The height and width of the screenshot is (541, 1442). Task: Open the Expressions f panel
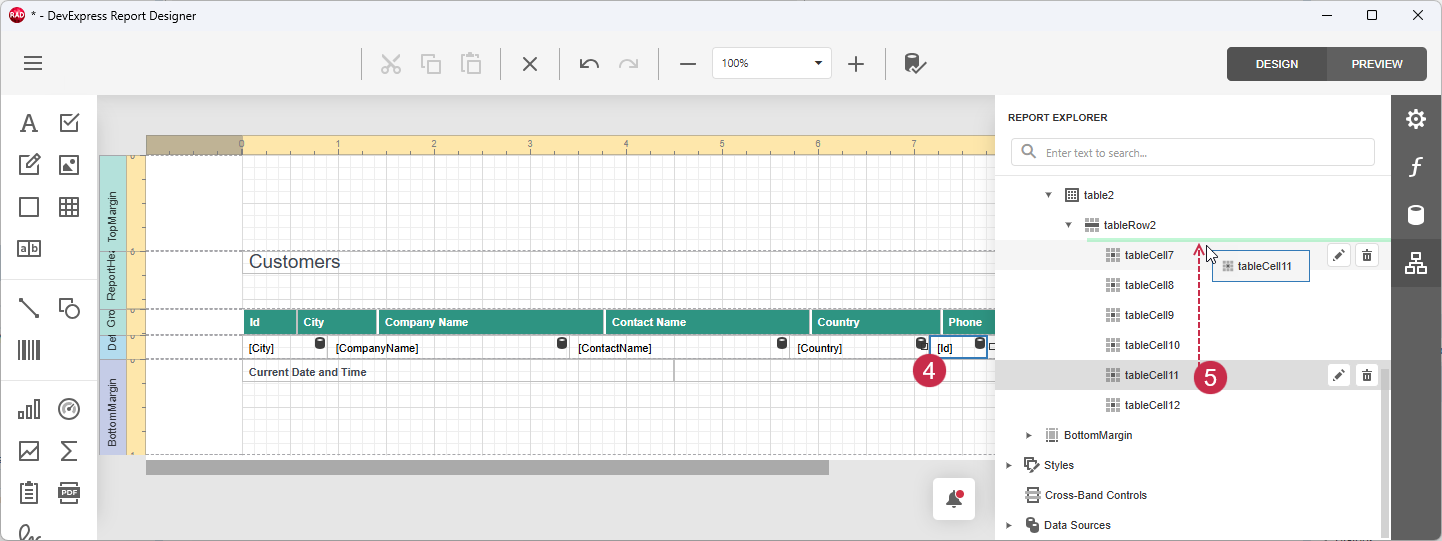(1416, 167)
